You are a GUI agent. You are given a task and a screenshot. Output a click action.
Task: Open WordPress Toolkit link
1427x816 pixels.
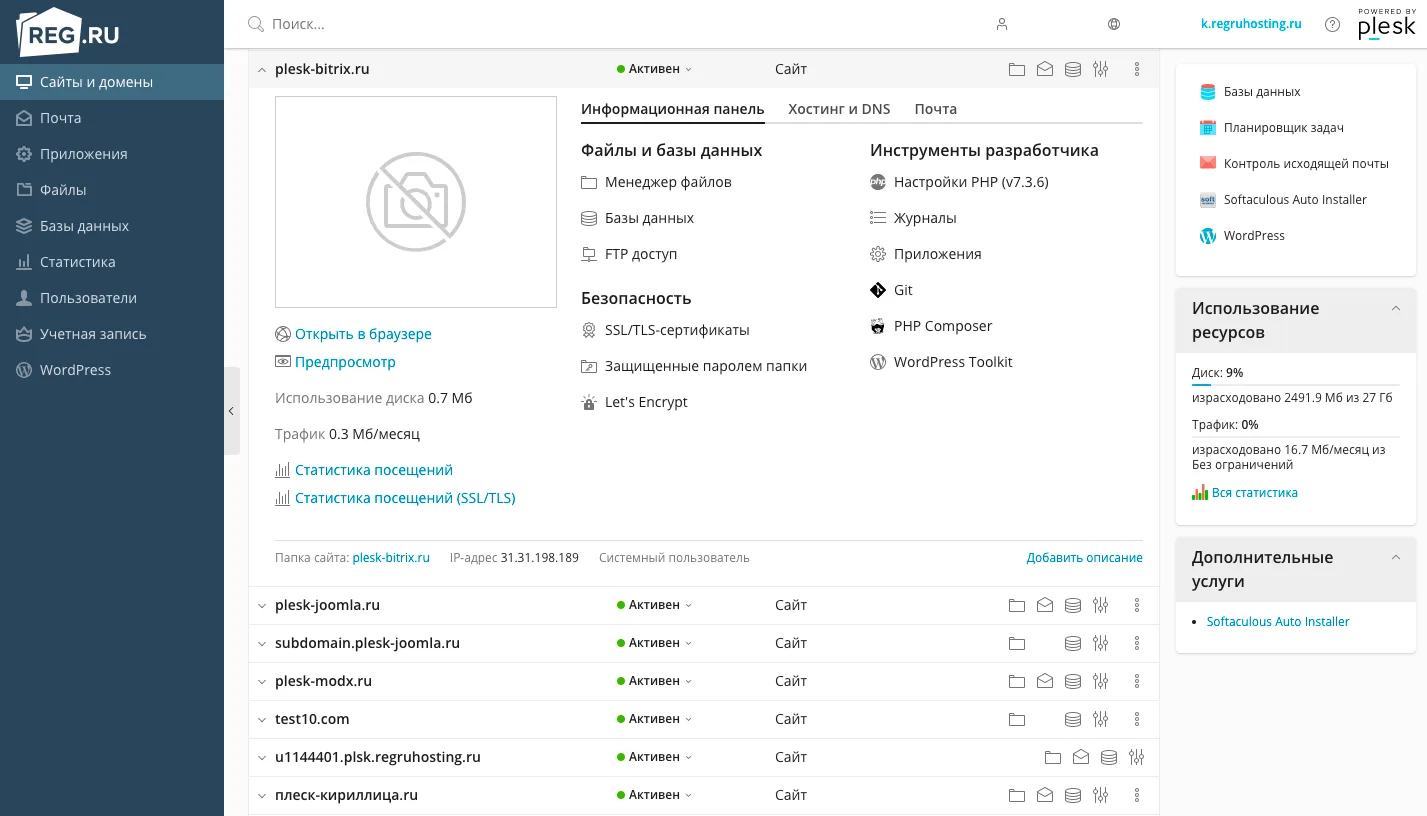click(953, 362)
